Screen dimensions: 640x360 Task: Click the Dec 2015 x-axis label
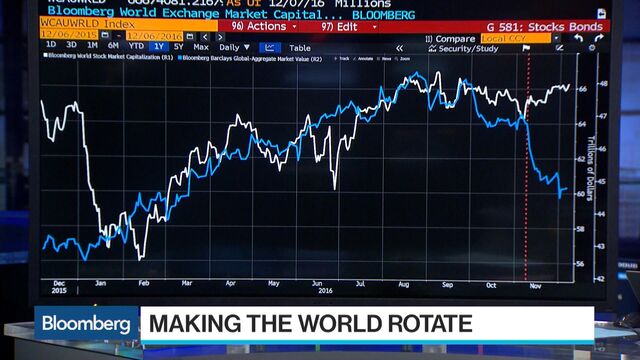(x=59, y=287)
